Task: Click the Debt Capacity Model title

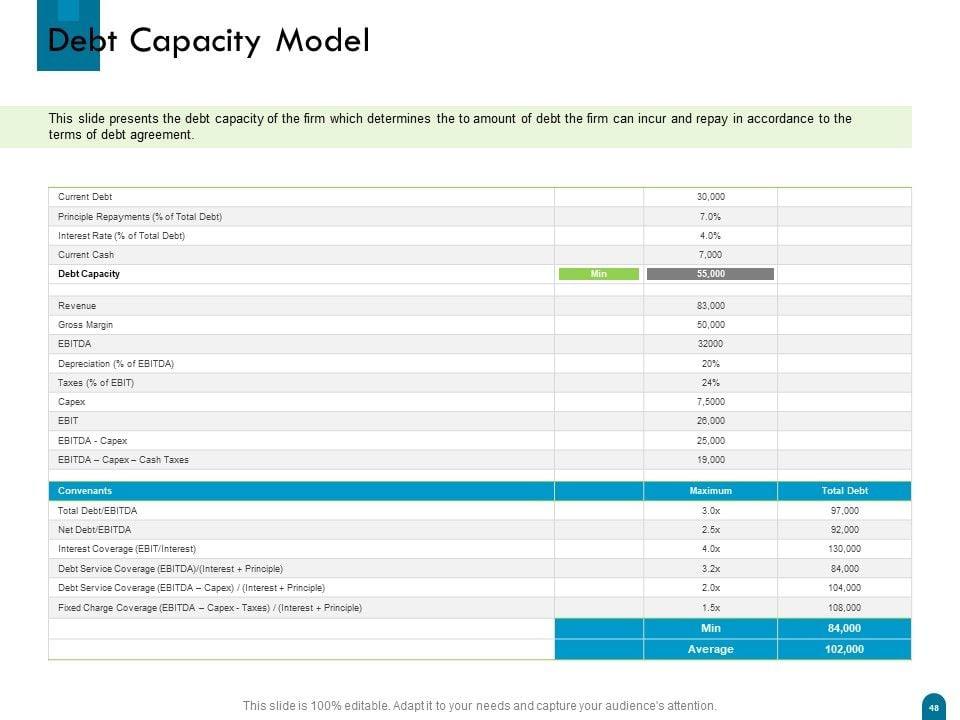Action: click(209, 41)
